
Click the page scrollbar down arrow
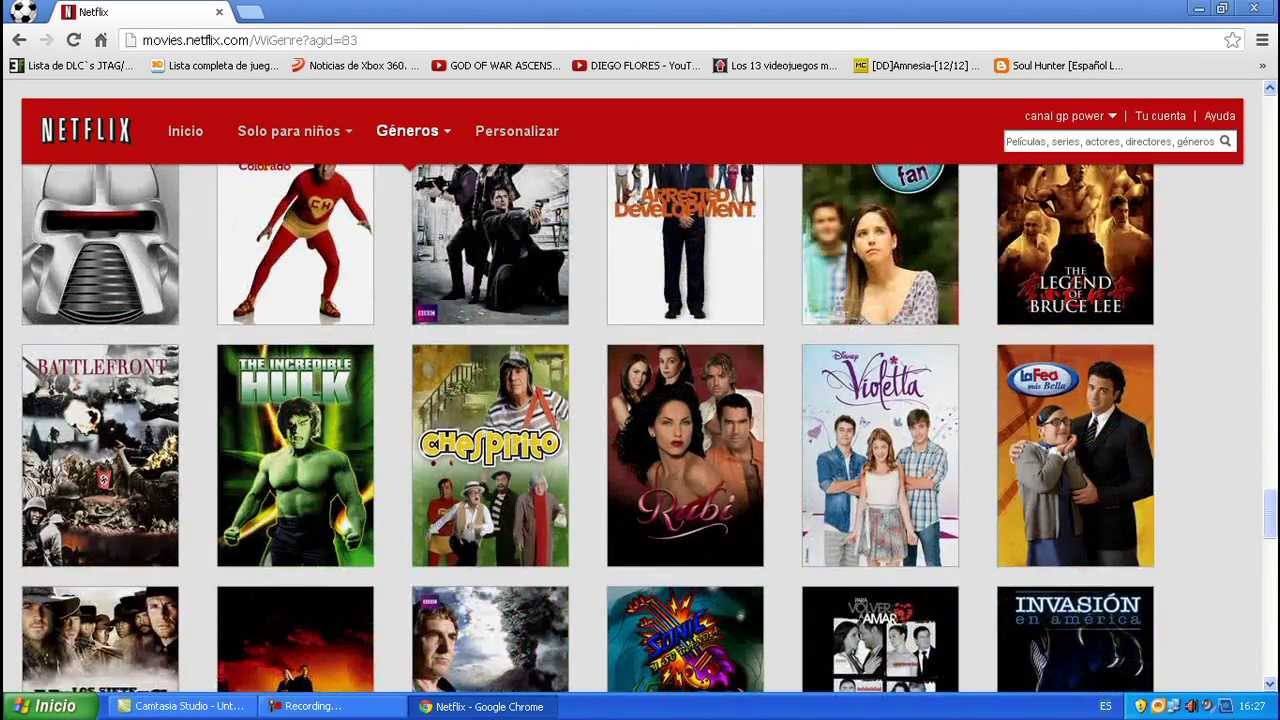(x=1270, y=685)
